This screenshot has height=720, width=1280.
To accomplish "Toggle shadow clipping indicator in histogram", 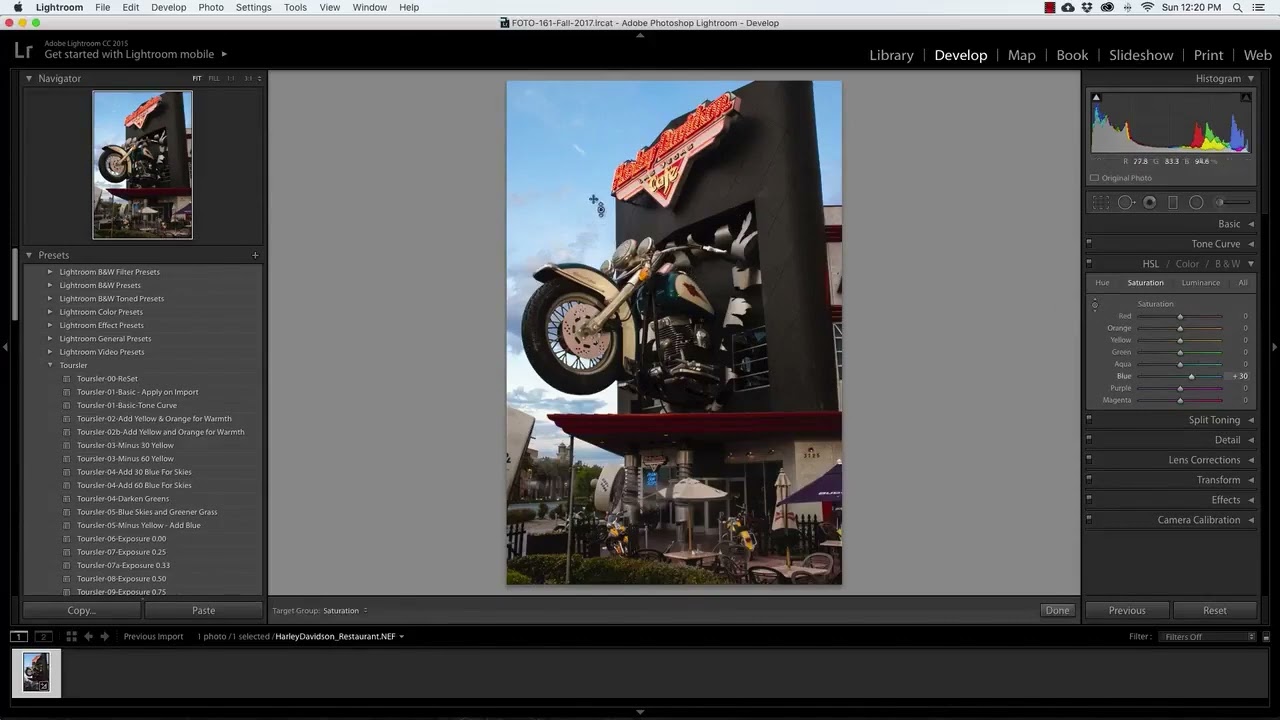I will pyautogui.click(x=1096, y=97).
